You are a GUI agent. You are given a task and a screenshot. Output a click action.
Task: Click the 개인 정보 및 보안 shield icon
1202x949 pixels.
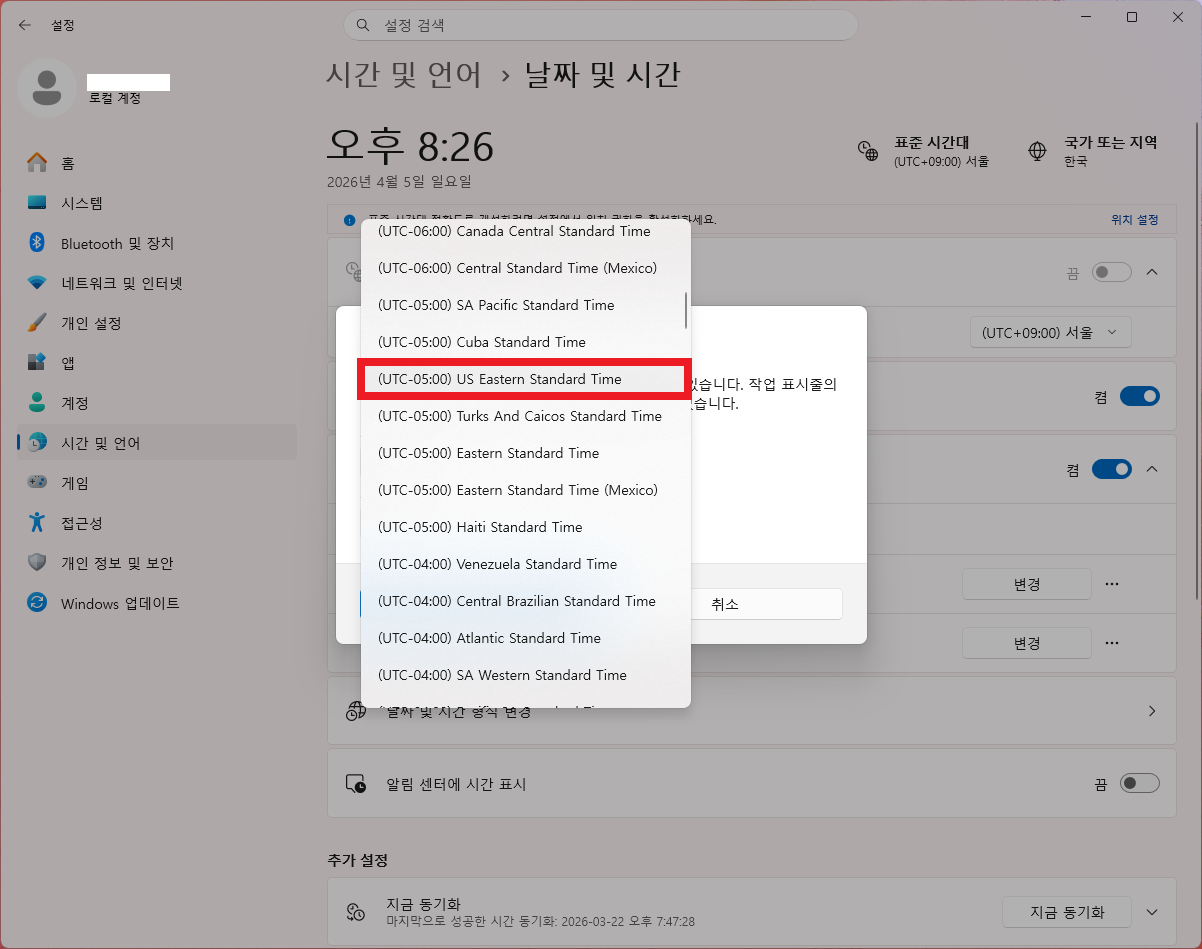pos(37,563)
